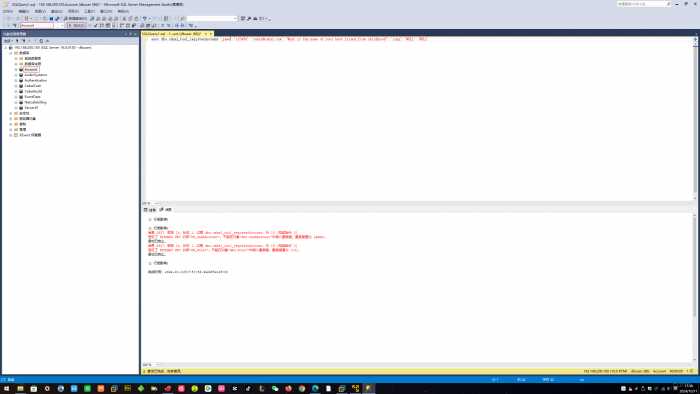Expand the Authentication database node
The image size is (700, 394).
(16, 80)
